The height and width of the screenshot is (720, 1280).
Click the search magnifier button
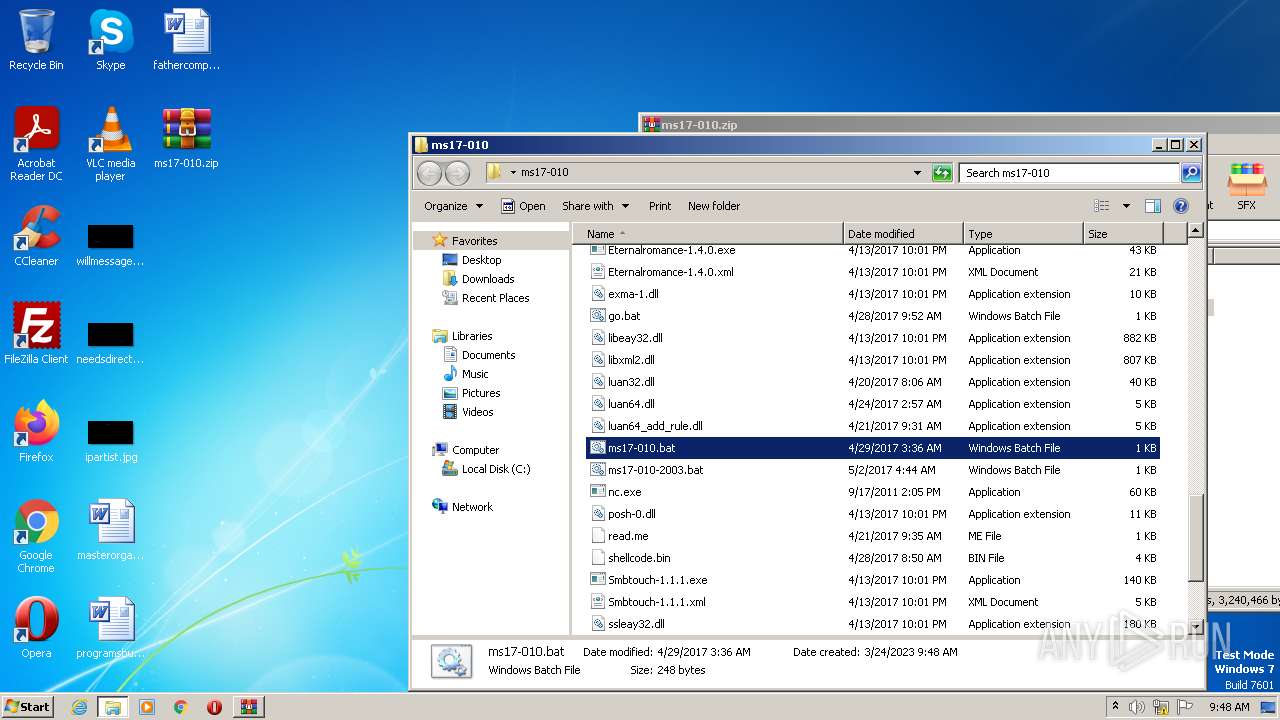1191,173
